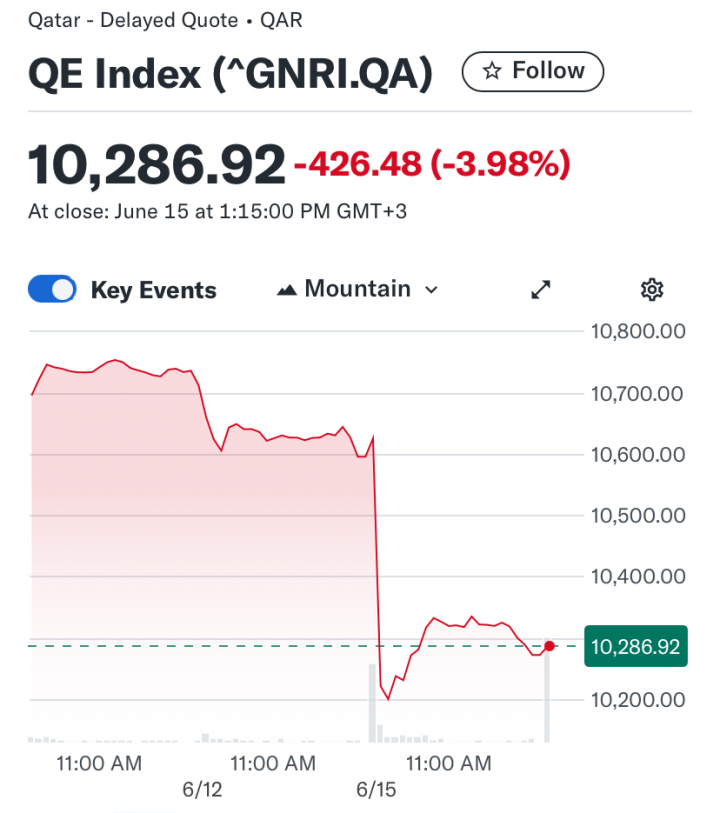This screenshot has width=720, height=813.
Task: Click the 6/12 date label
Action: [202, 790]
